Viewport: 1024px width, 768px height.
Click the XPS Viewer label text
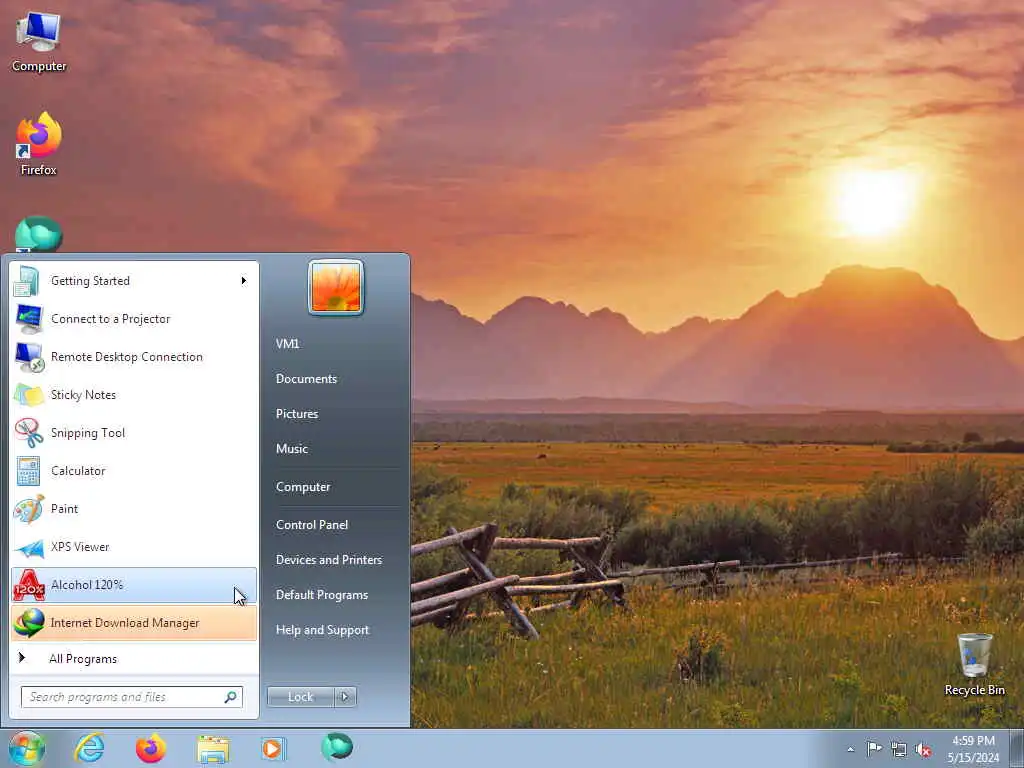click(80, 547)
